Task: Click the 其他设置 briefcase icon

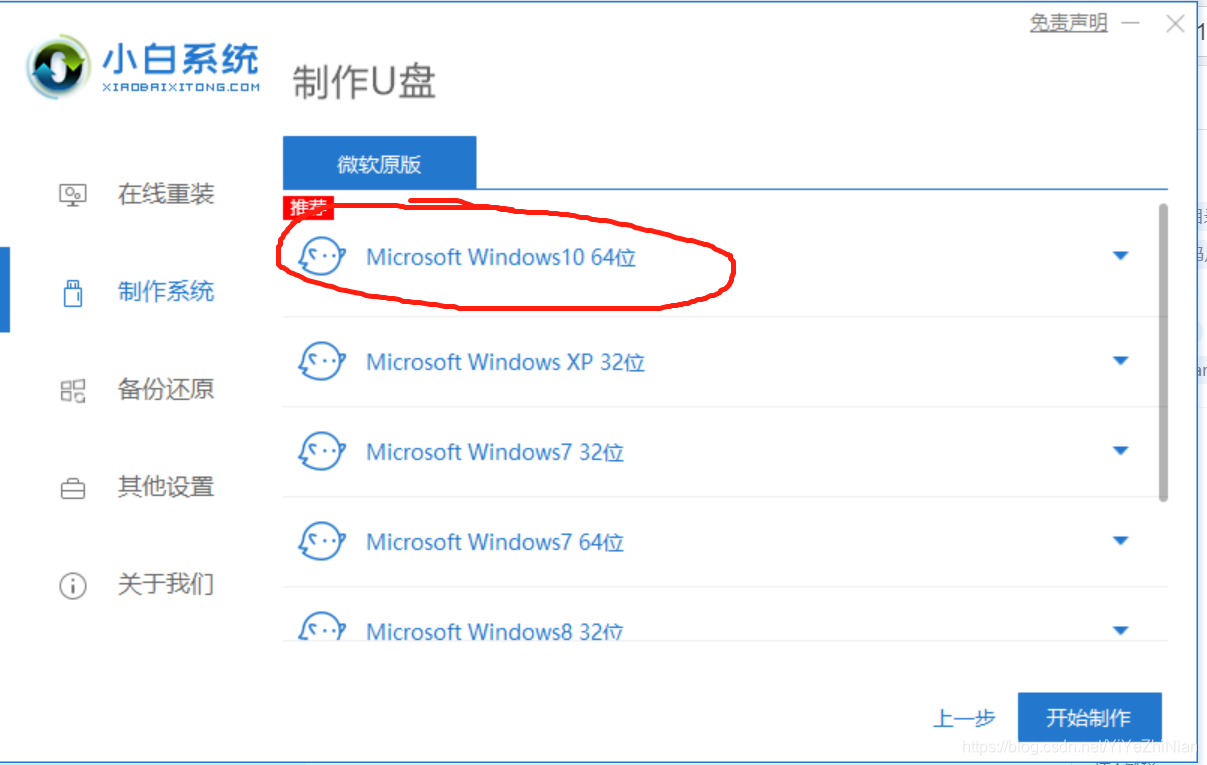Action: (73, 488)
